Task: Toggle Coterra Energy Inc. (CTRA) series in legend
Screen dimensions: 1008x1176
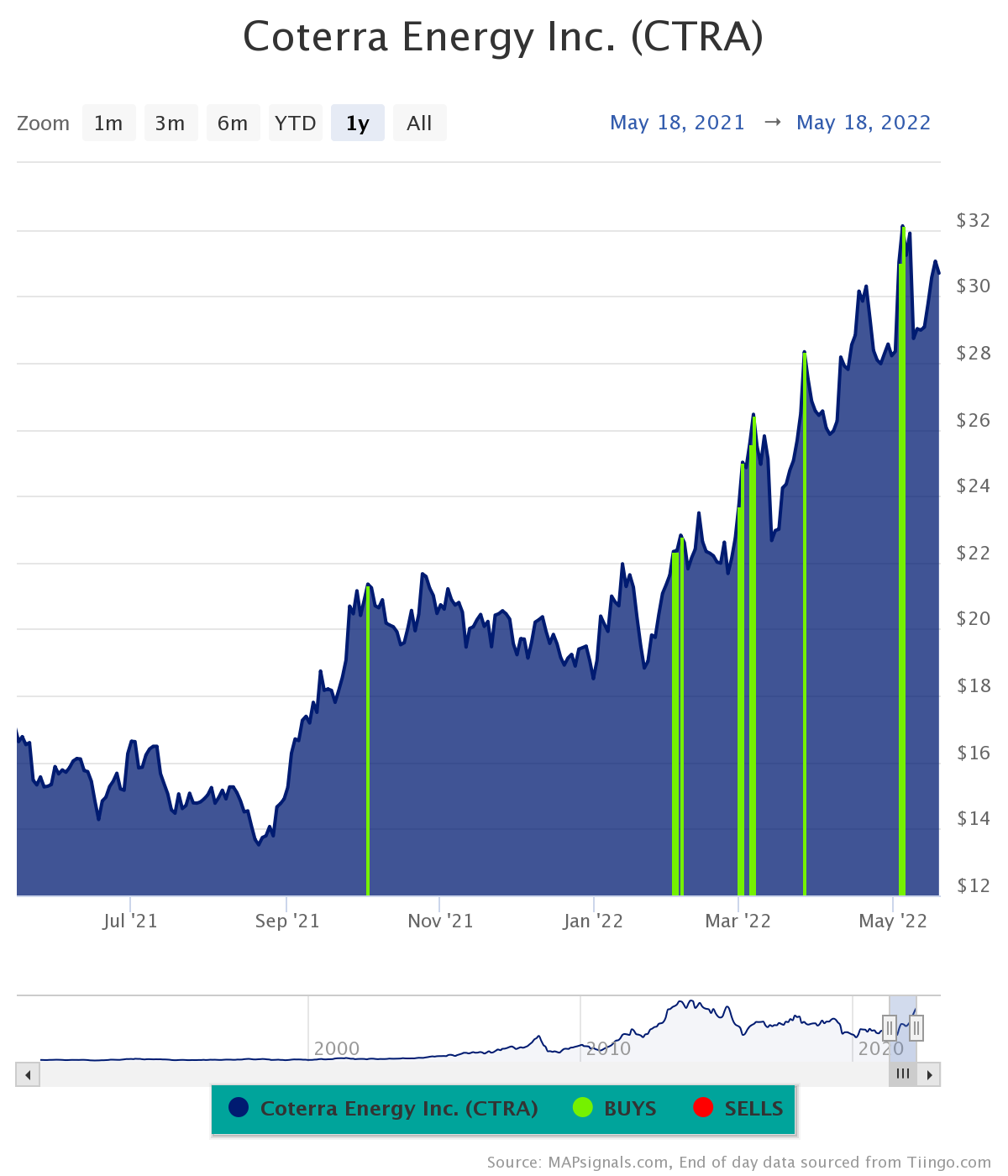Action: click(x=383, y=1109)
